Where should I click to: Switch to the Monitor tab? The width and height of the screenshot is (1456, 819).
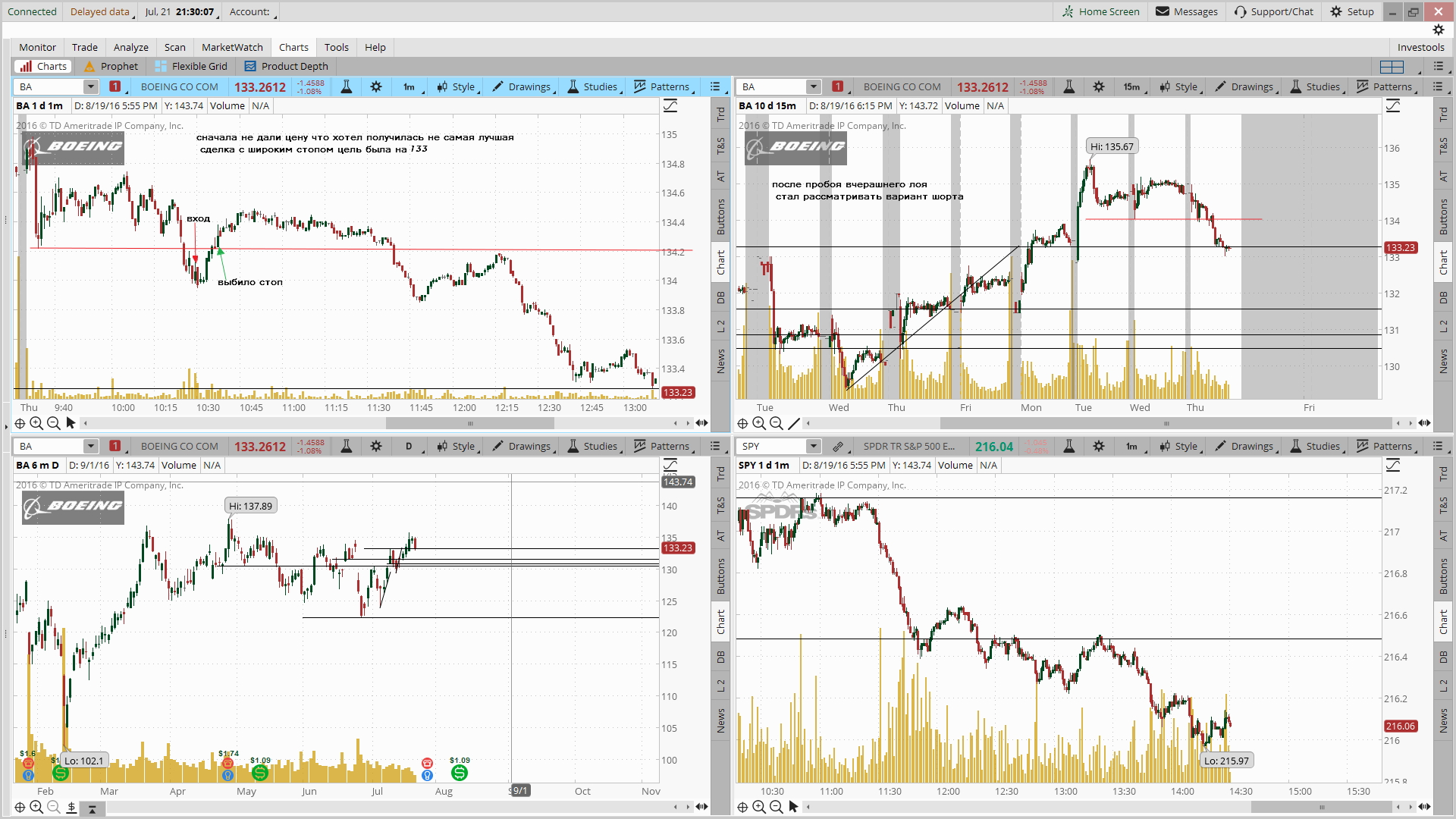coord(37,47)
